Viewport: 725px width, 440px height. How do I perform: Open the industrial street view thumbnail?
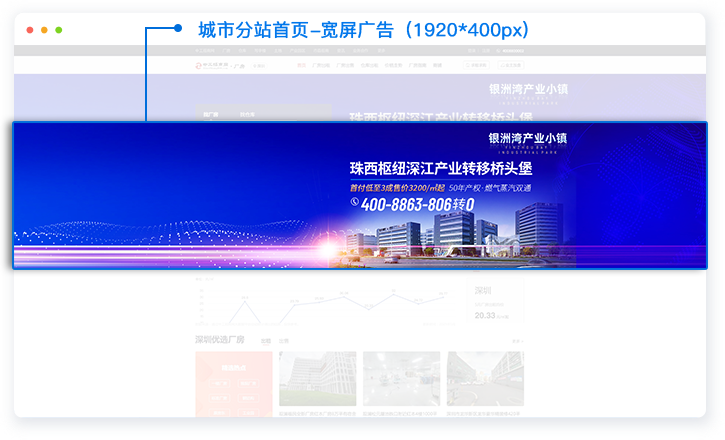pyautogui.click(x=485, y=379)
